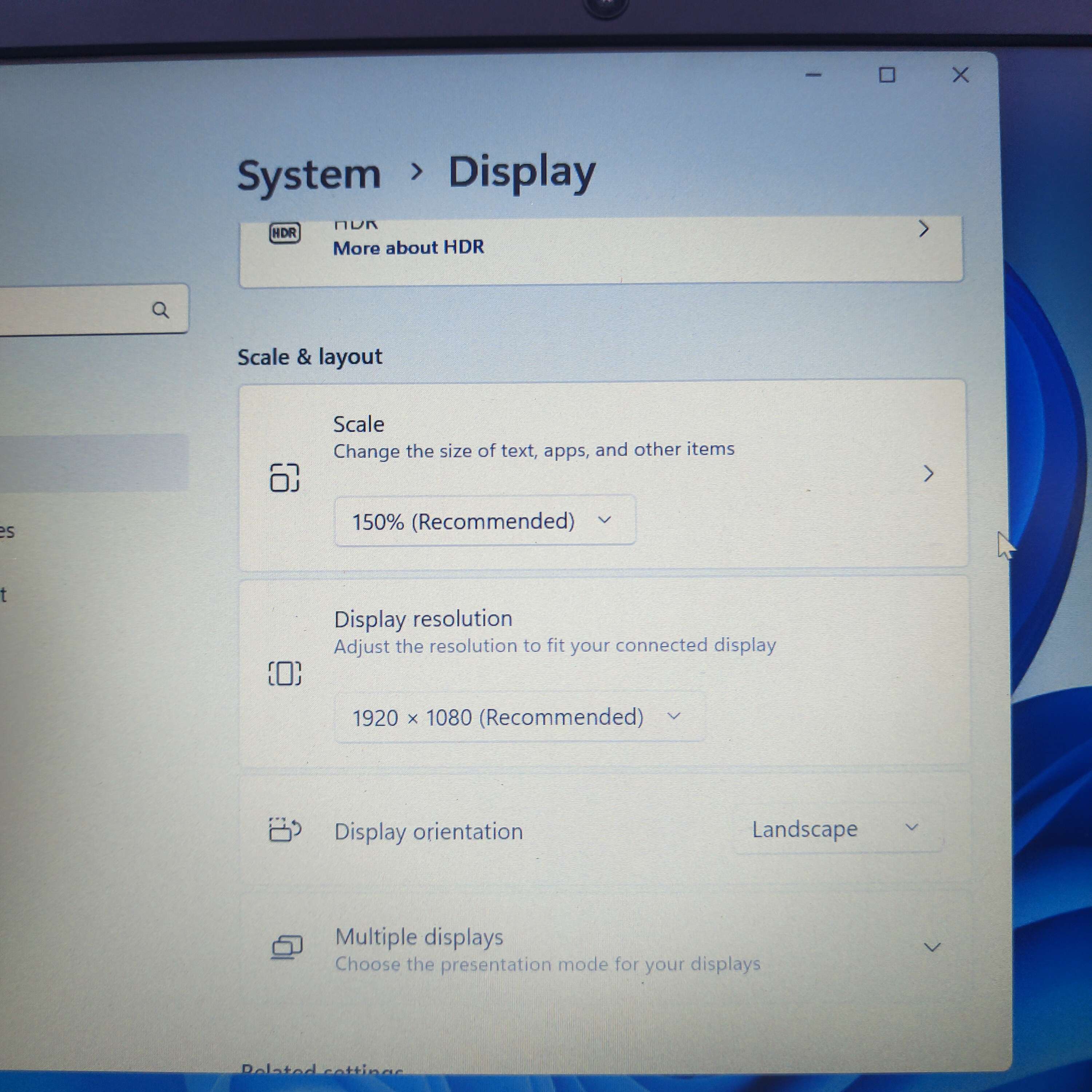This screenshot has height=1092, width=1092.
Task: Expand the Multiple displays section
Action: point(931,947)
